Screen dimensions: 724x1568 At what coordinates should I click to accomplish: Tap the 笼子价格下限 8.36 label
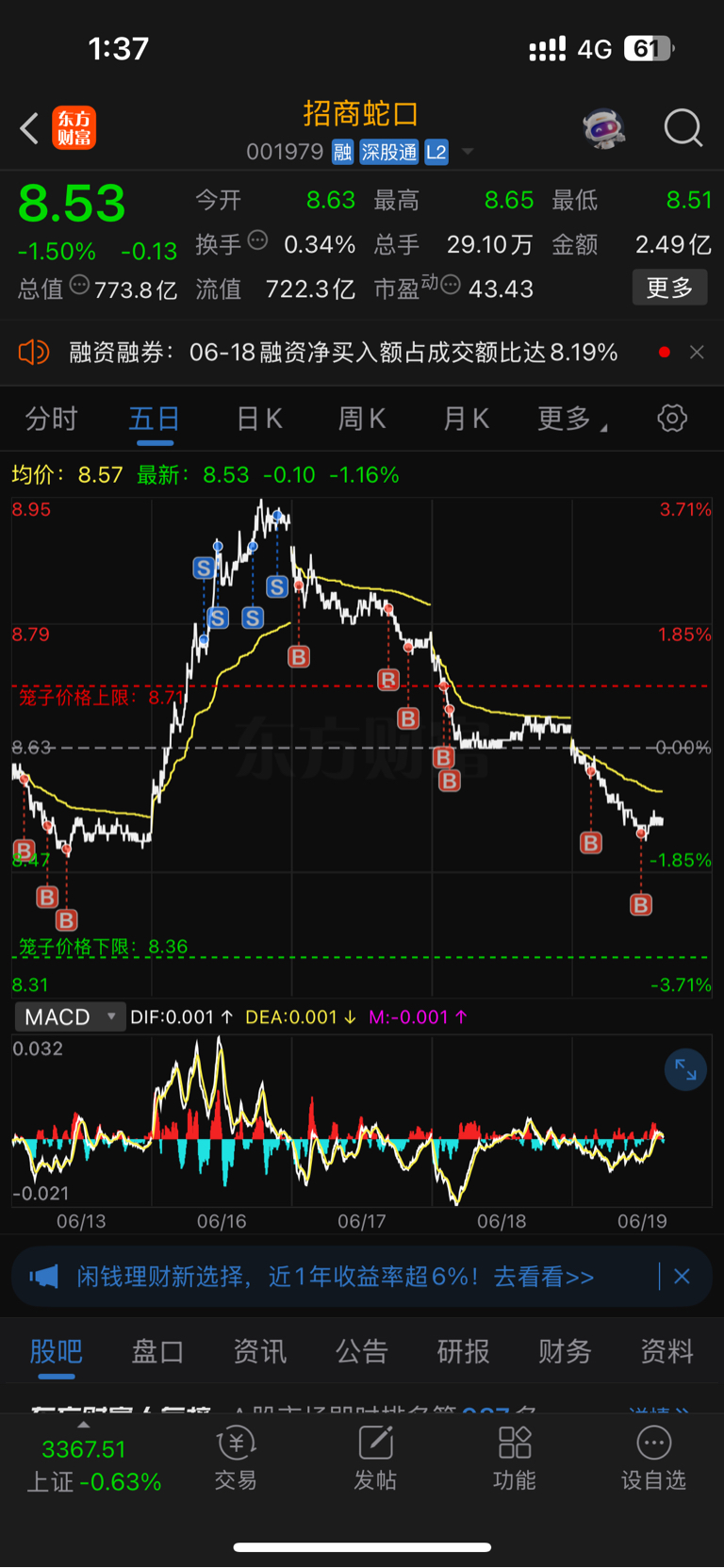pyautogui.click(x=104, y=947)
